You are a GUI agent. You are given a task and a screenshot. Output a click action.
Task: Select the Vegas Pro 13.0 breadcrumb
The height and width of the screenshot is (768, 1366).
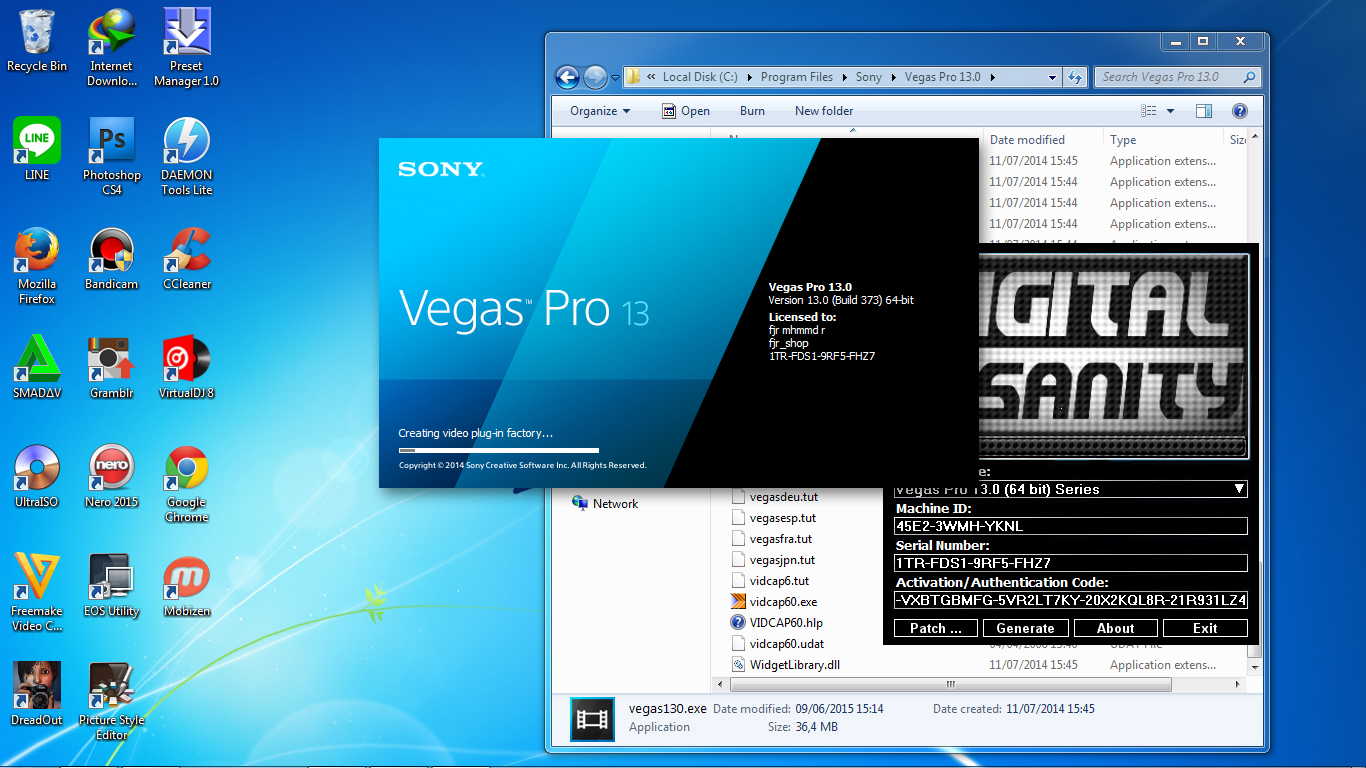coord(943,77)
